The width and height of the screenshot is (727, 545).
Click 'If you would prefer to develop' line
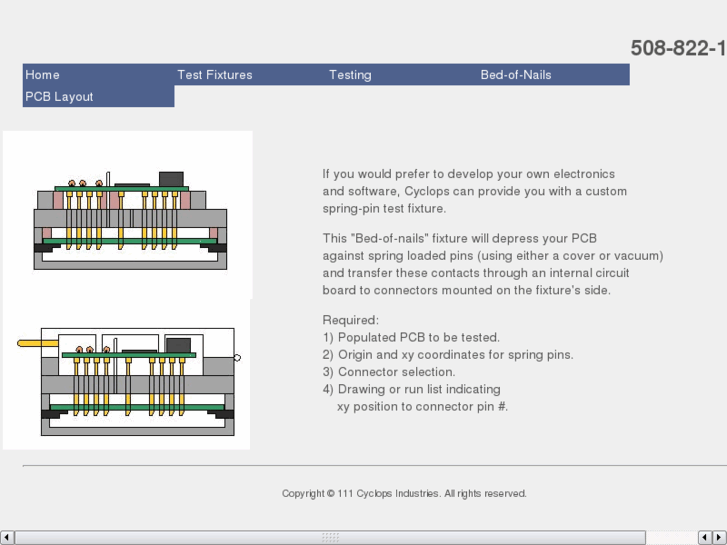tap(469, 174)
